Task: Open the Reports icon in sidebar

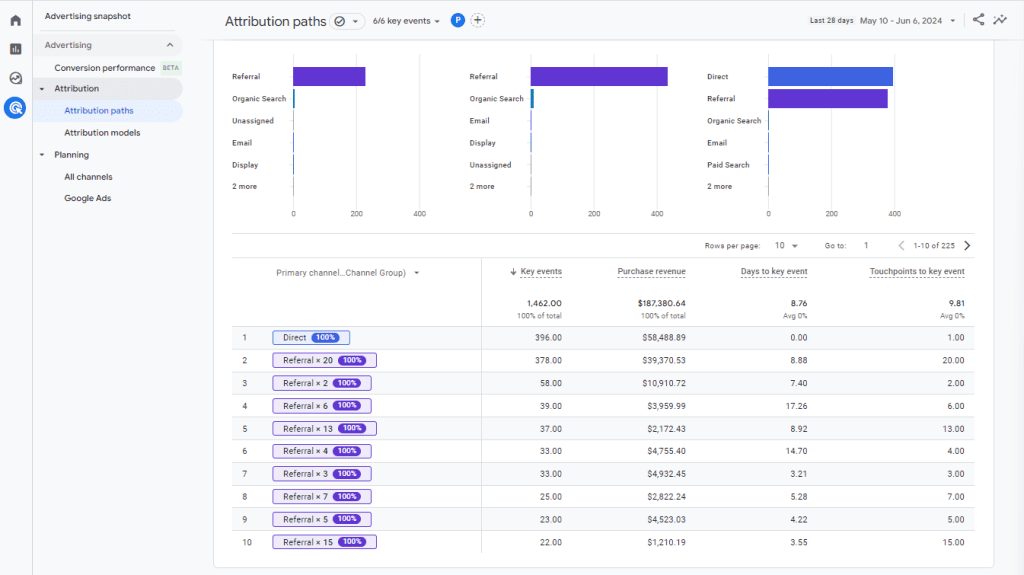Action: click(16, 49)
